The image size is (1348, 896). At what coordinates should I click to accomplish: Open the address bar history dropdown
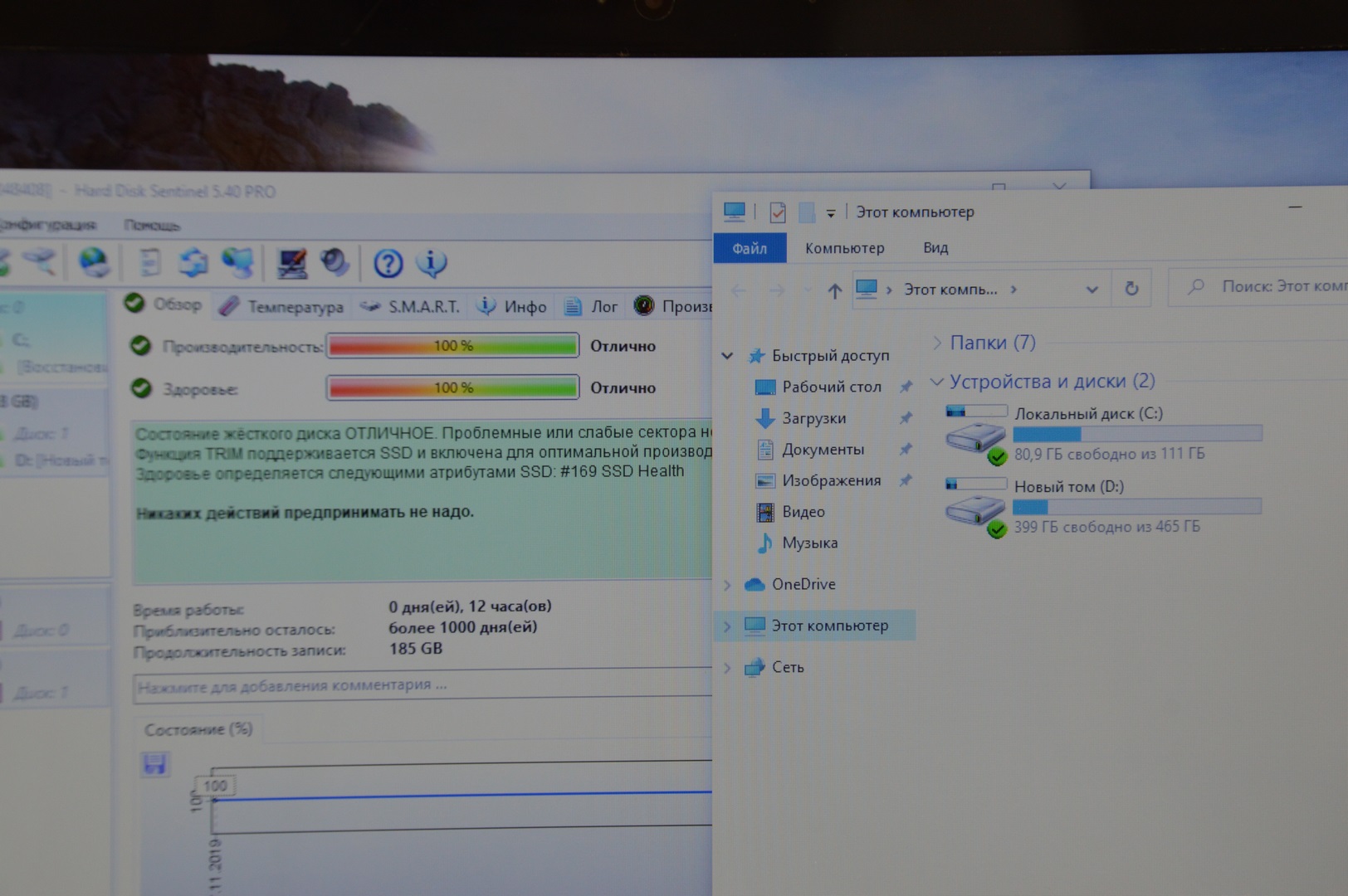click(1092, 290)
